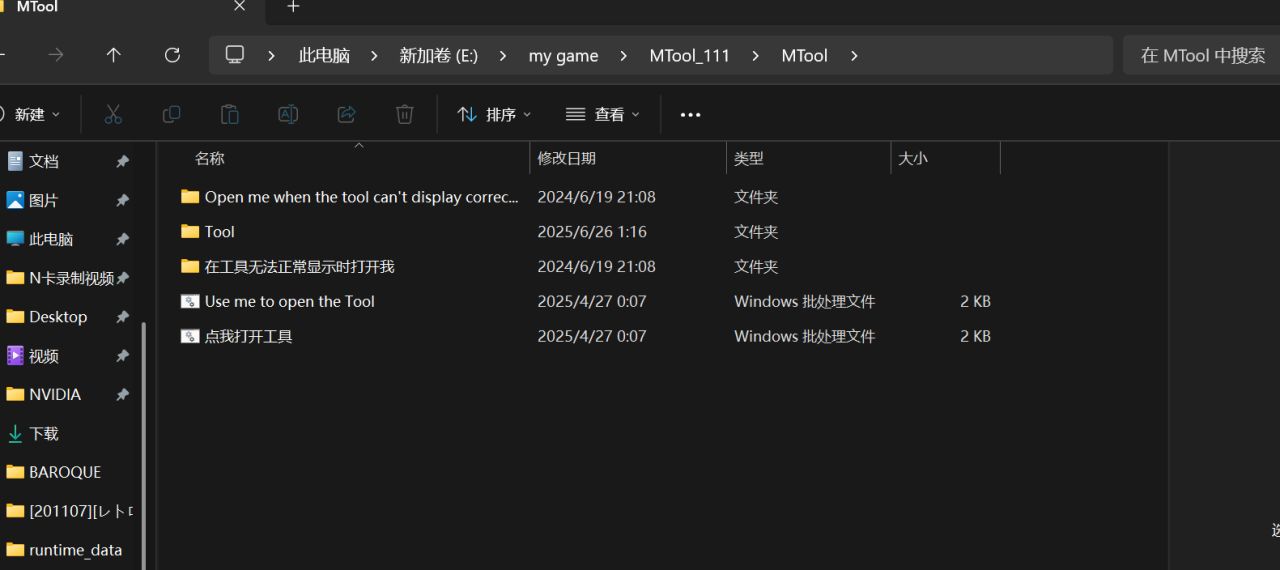Click the pin icon beside Desktop
Viewport: 1280px width, 570px height.
tap(122, 317)
